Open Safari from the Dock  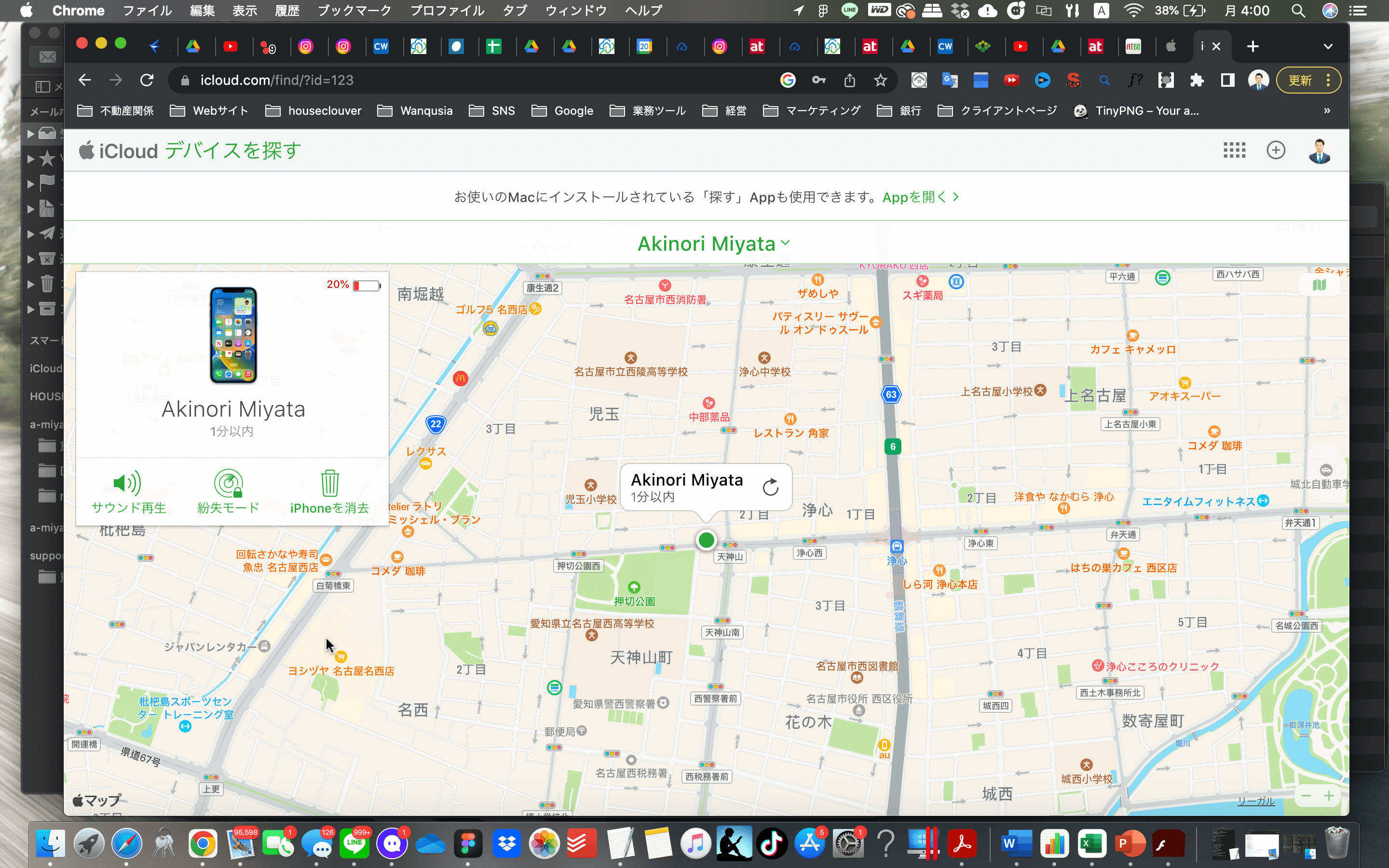coord(126,843)
